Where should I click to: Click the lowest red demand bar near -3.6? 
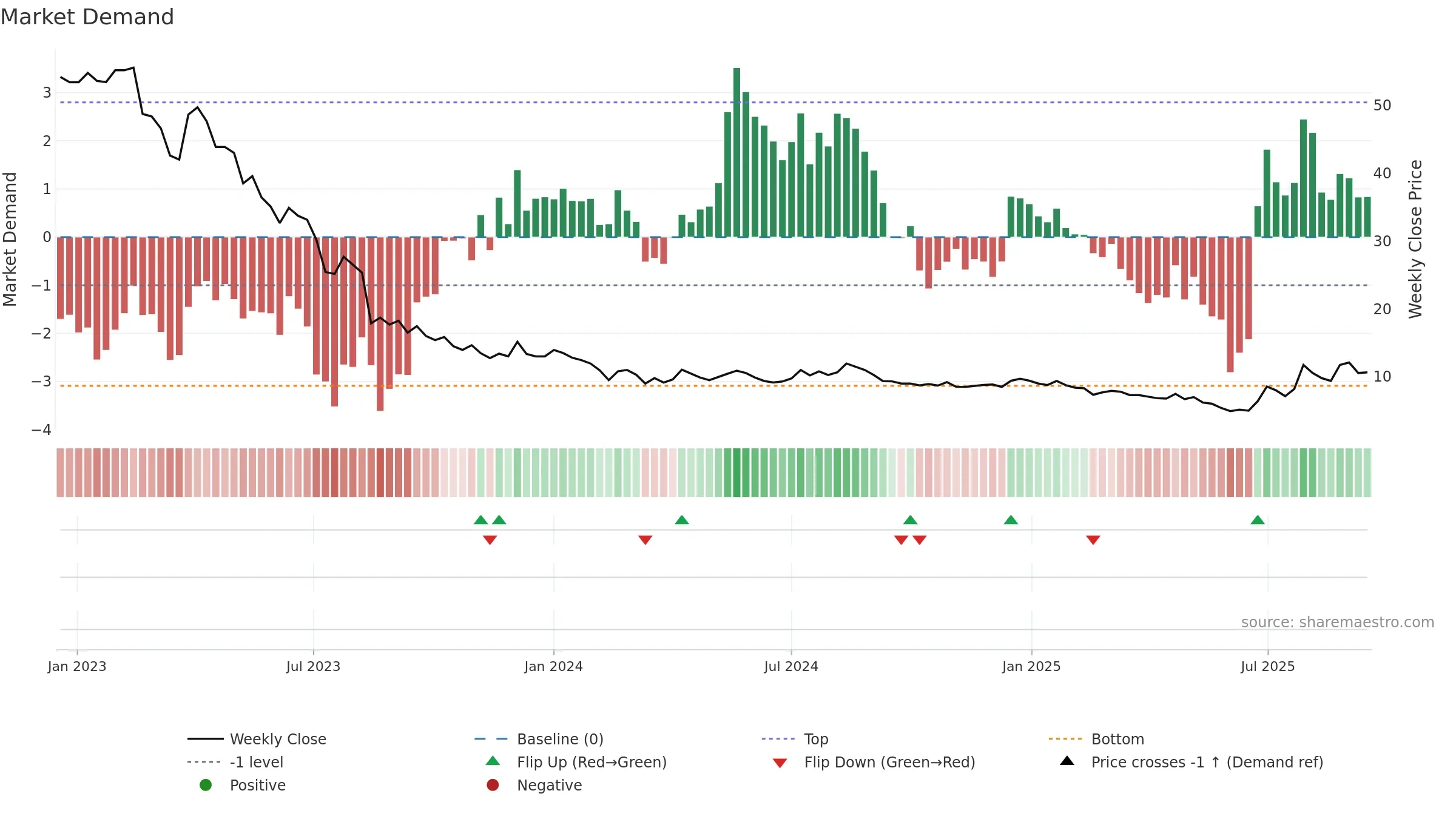click(380, 324)
